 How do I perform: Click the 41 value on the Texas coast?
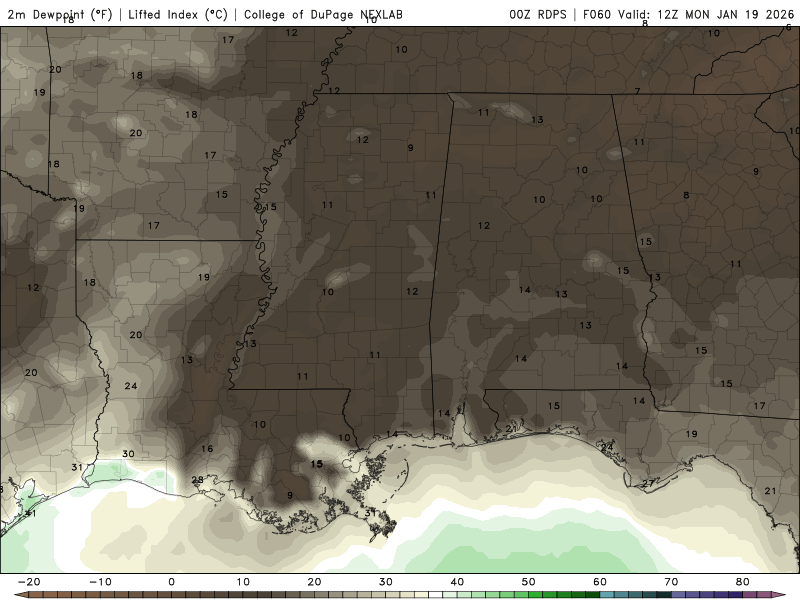(31, 513)
